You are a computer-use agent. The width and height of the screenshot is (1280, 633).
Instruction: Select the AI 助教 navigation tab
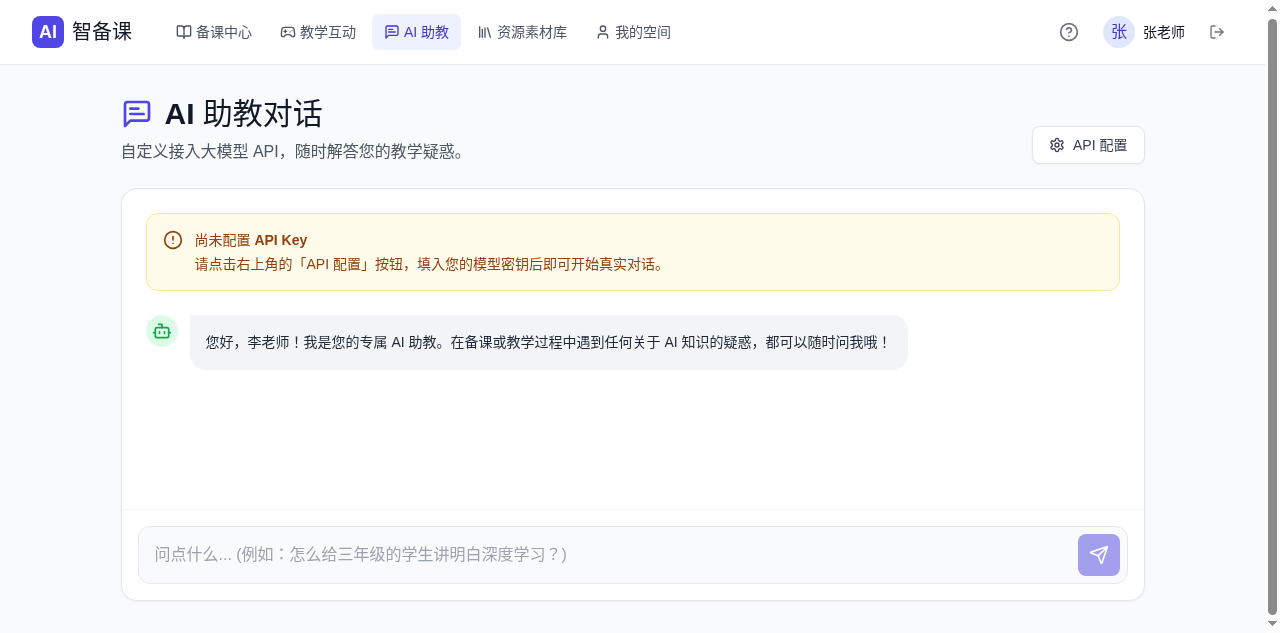click(x=416, y=32)
